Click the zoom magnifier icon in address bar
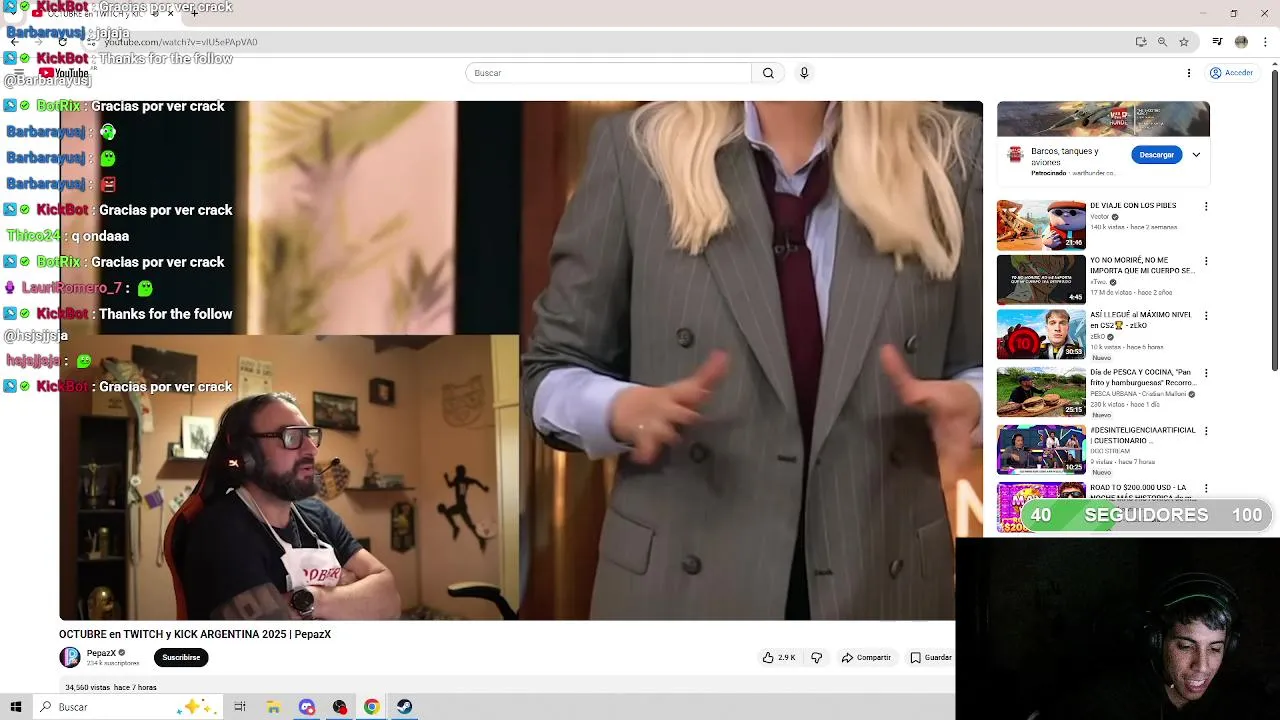Viewport: 1280px width, 720px height. [x=1162, y=42]
